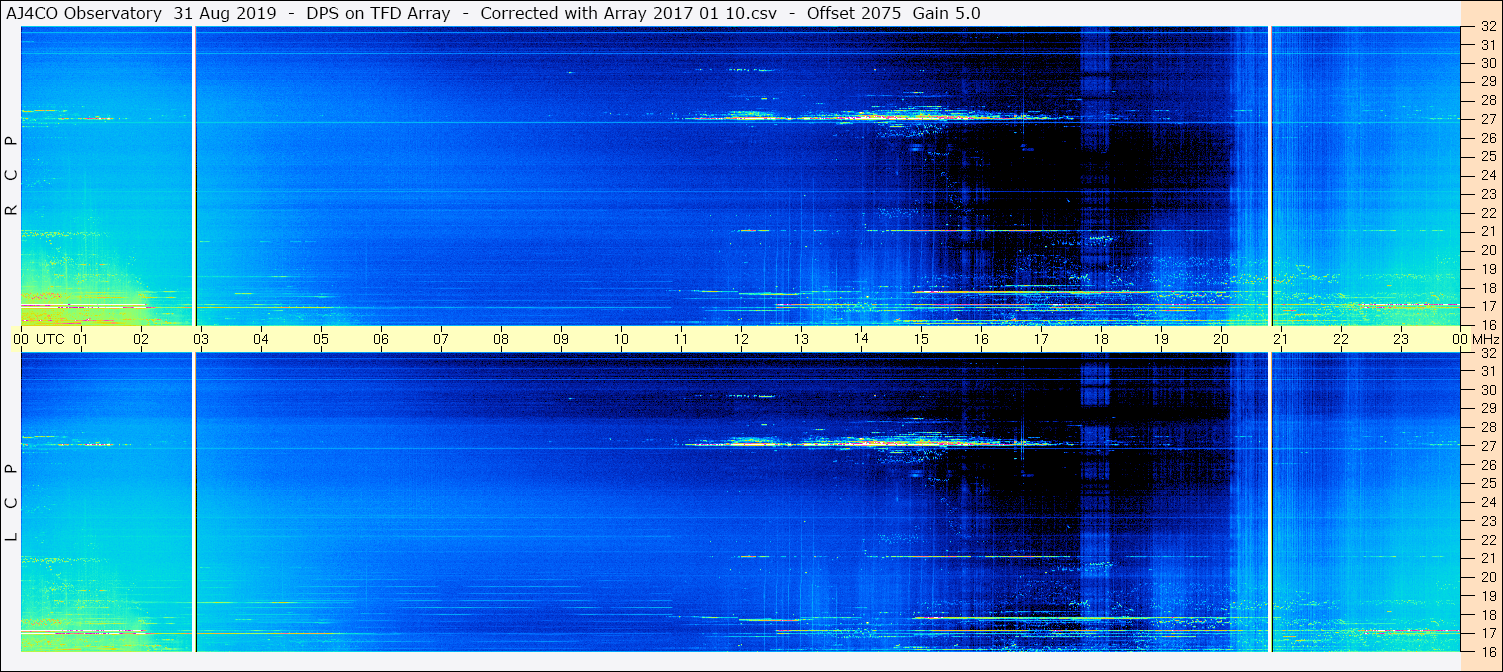
Task: Click the '00' hour mark beside UTC label
Action: 21,339
